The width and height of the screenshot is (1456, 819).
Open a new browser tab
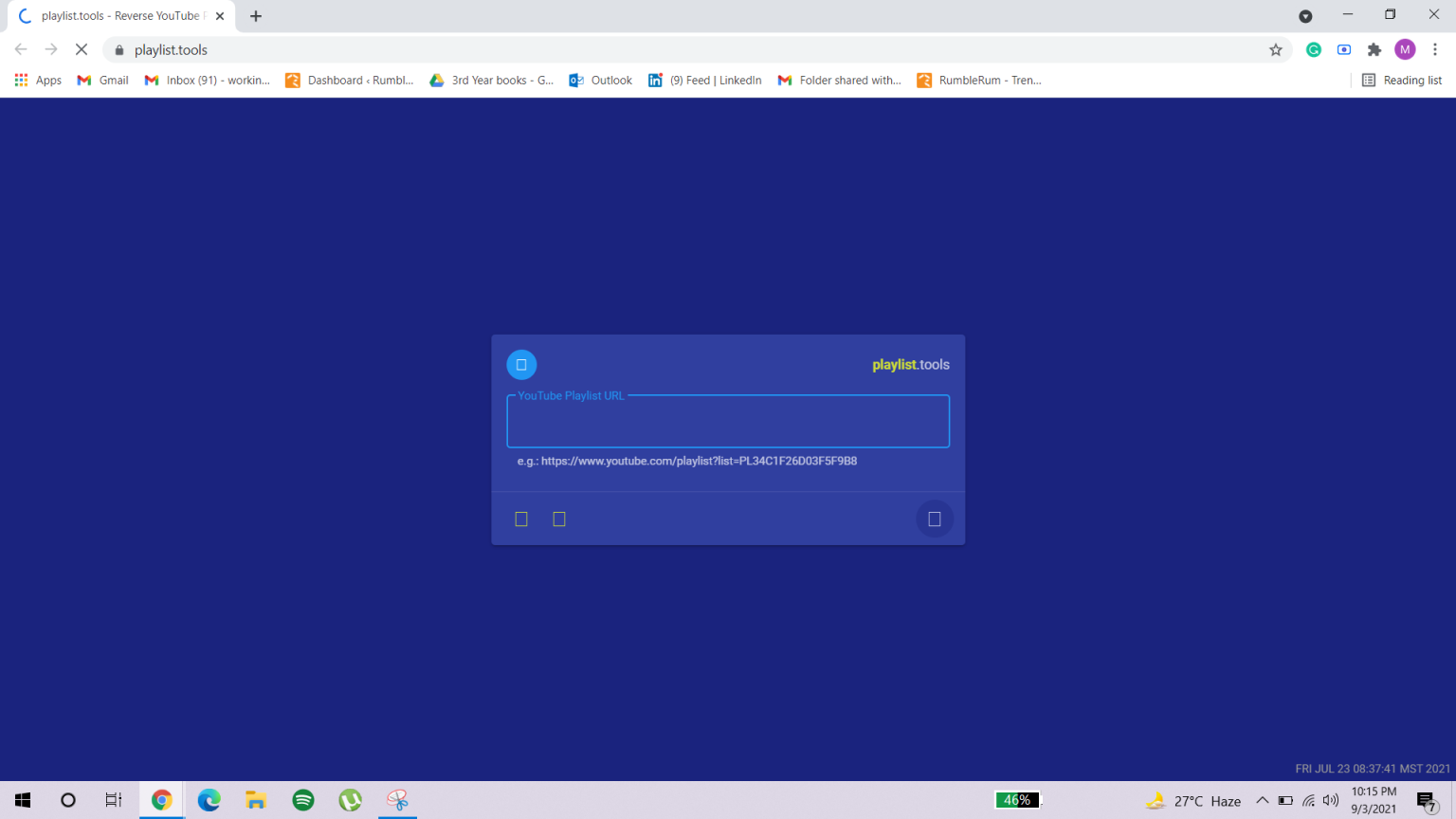[x=256, y=16]
